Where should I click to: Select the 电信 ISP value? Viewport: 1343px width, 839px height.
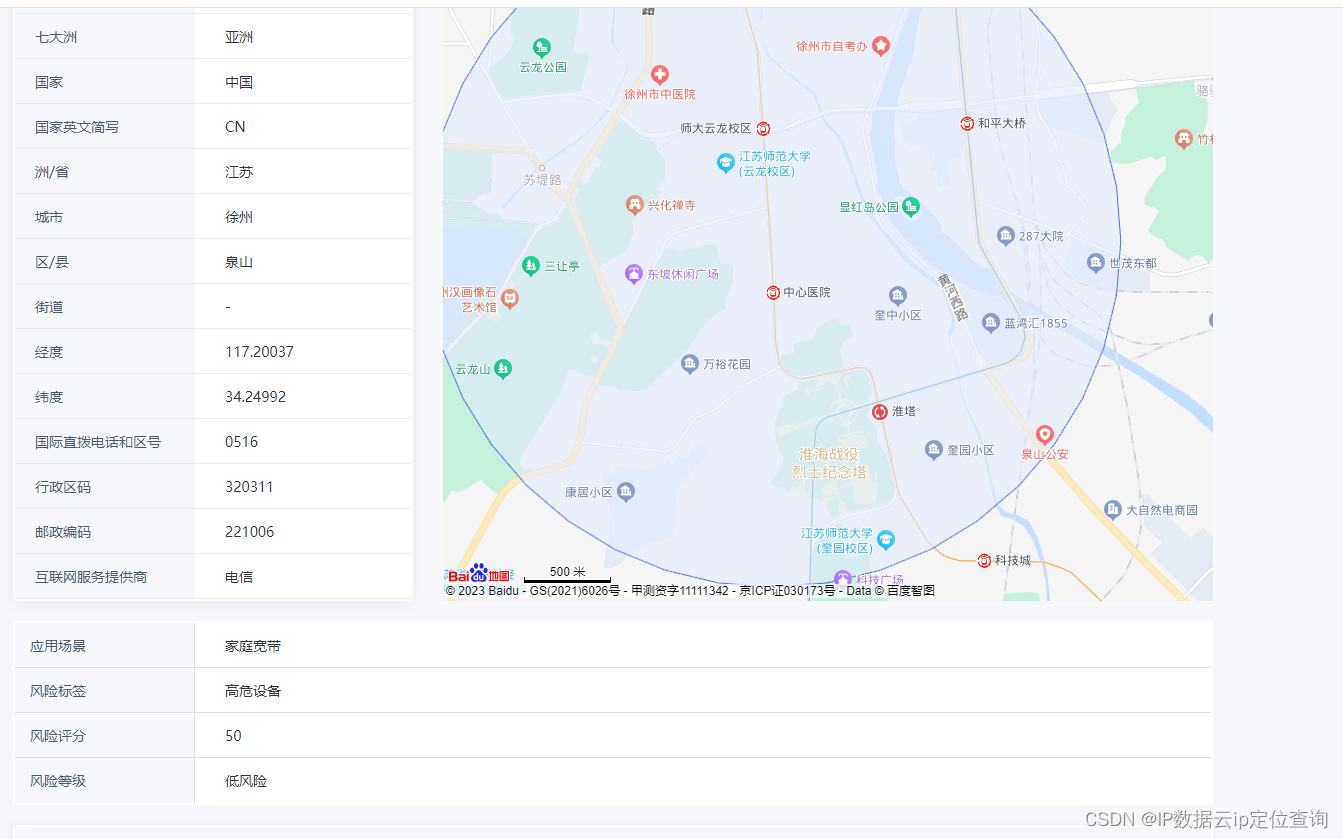point(239,577)
